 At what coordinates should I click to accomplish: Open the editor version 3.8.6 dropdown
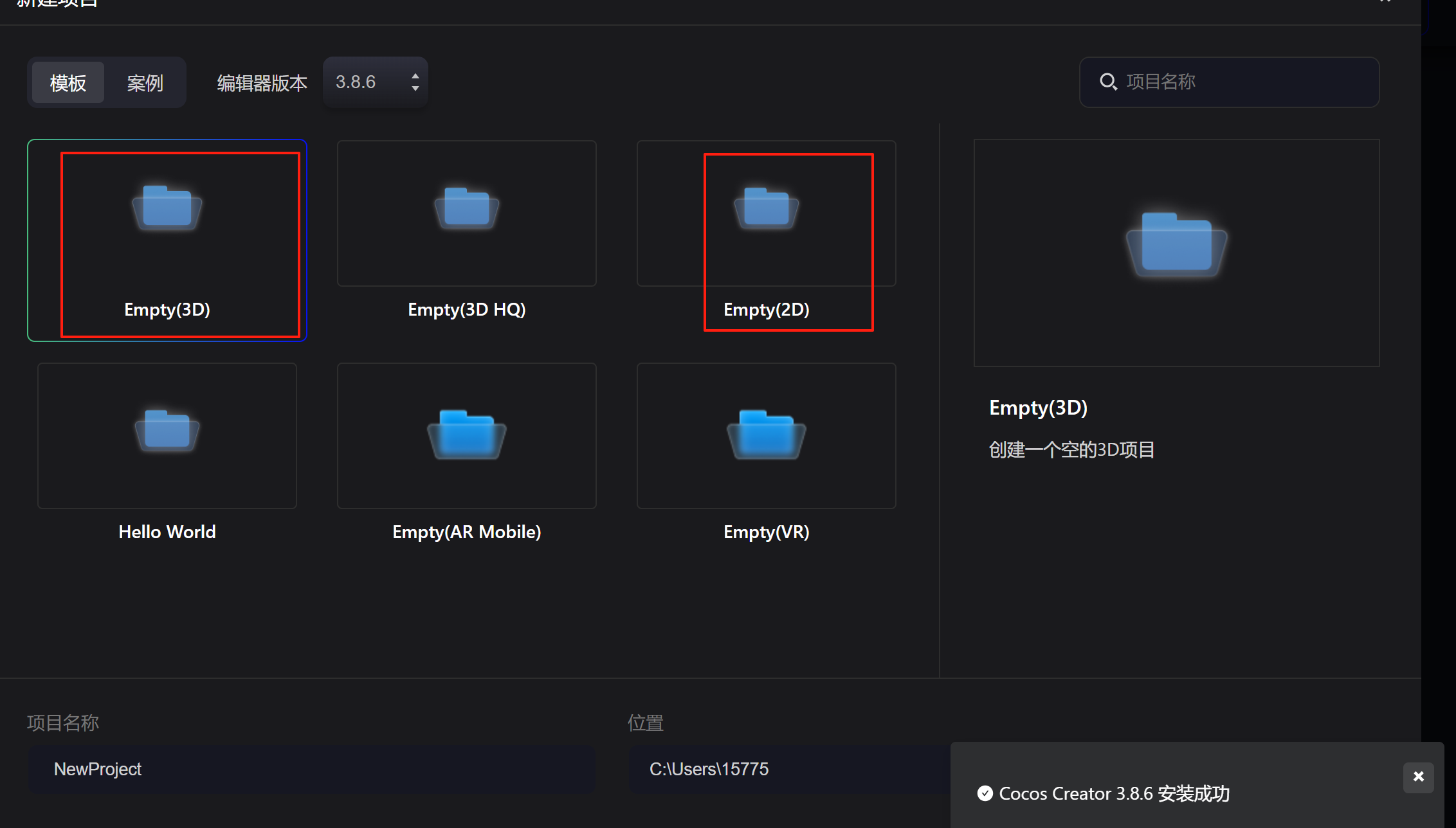pyautogui.click(x=367, y=82)
